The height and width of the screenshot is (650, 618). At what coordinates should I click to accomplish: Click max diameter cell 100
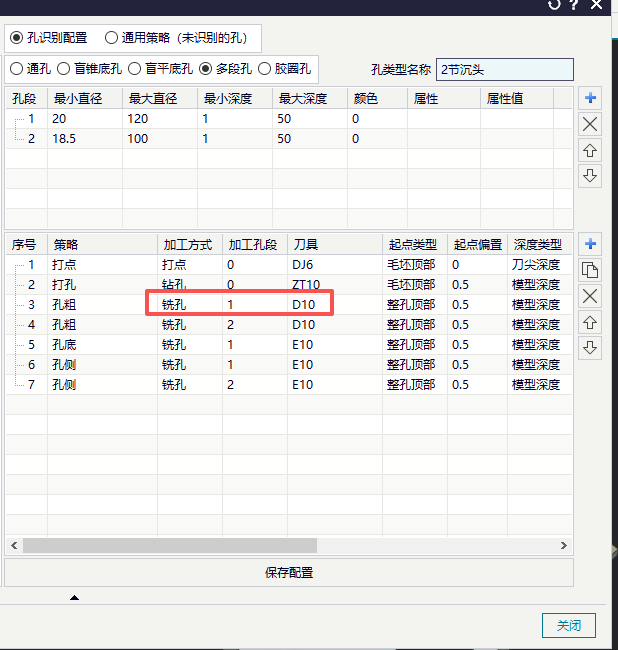coord(160,139)
